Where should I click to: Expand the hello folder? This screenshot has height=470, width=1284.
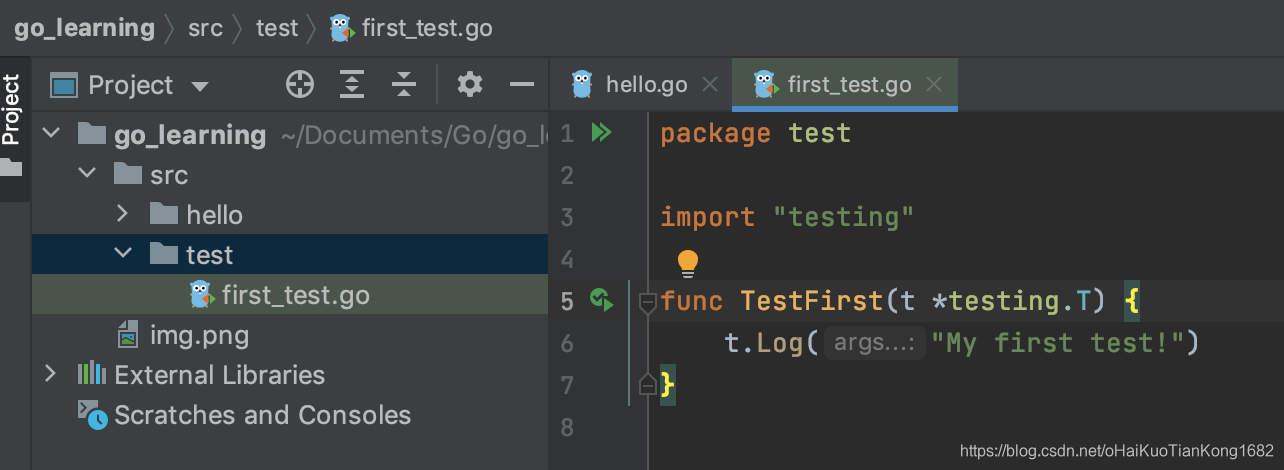[x=122, y=214]
